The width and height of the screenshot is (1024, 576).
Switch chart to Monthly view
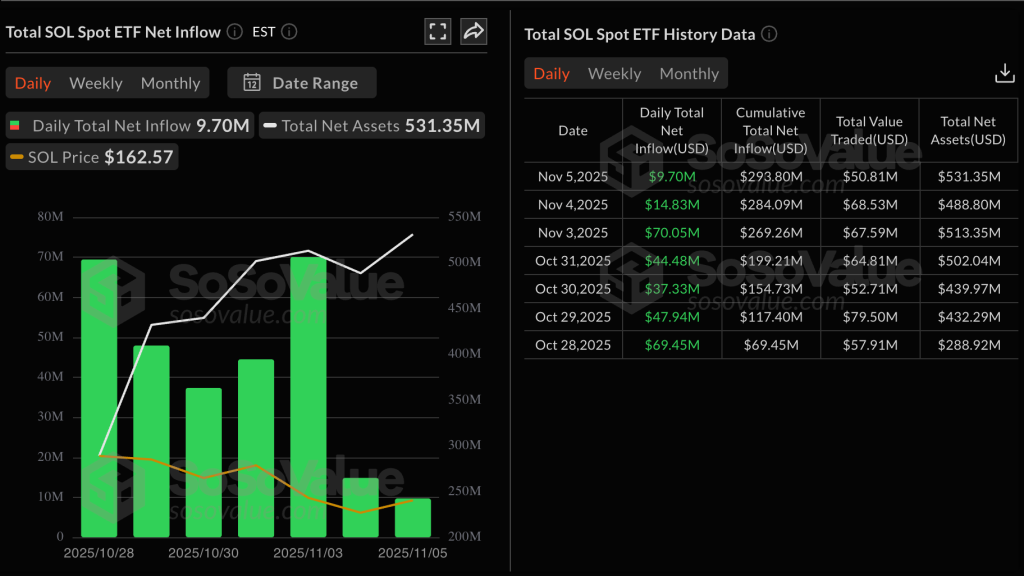tap(170, 83)
